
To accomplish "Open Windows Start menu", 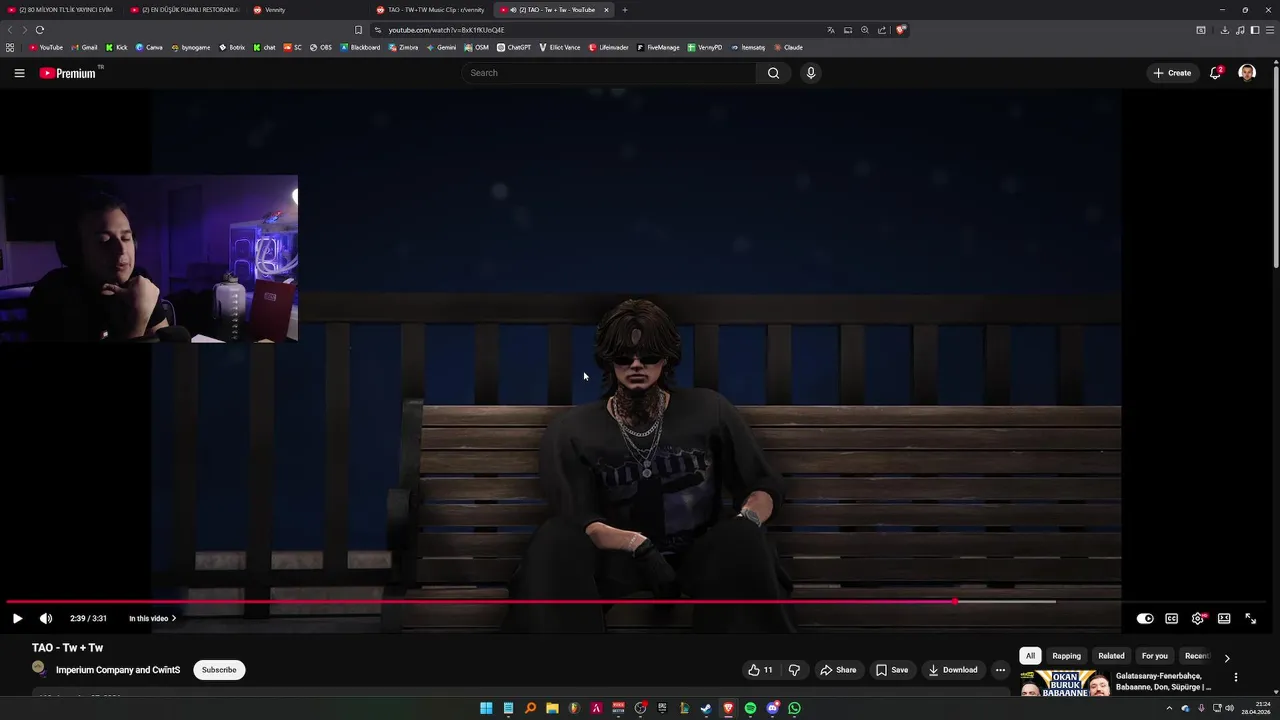I will click(486, 708).
